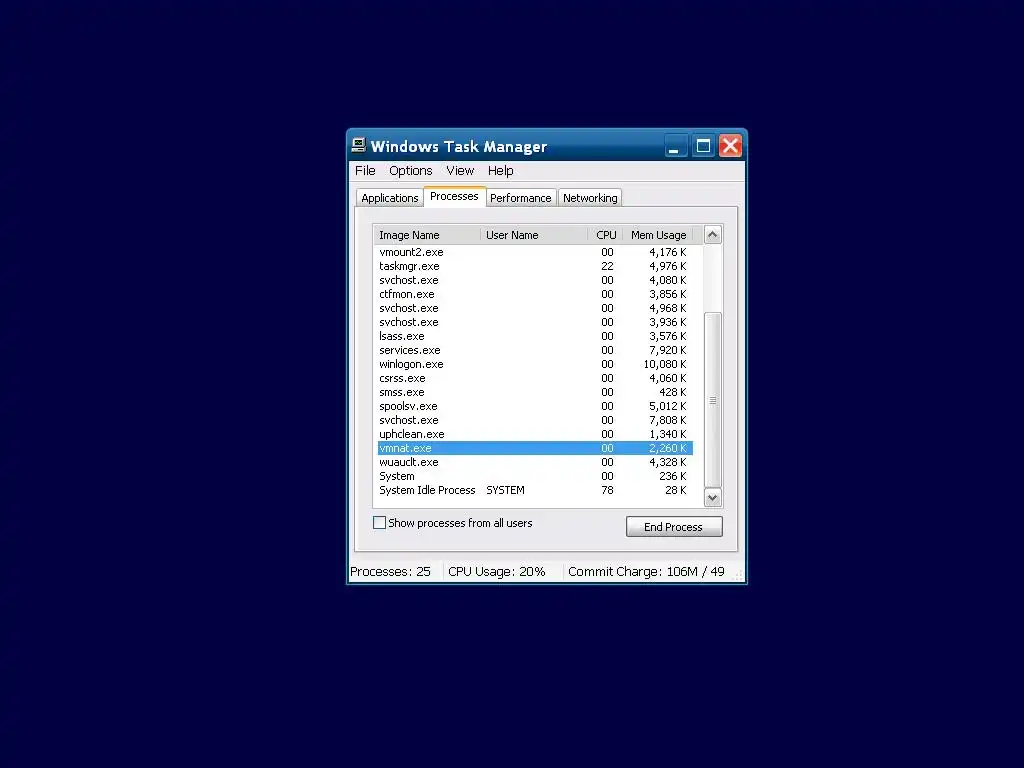Switch to the Applications tab

(x=390, y=198)
